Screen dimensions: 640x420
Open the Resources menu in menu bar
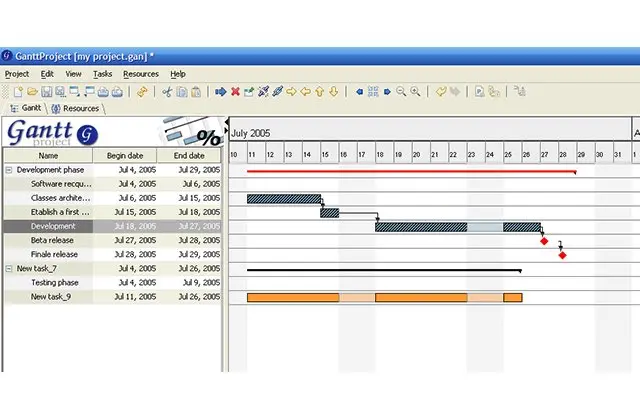coord(141,74)
